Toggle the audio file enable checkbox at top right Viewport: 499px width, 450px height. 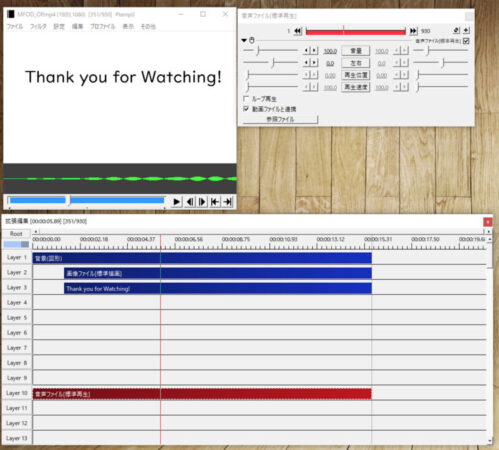point(466,41)
